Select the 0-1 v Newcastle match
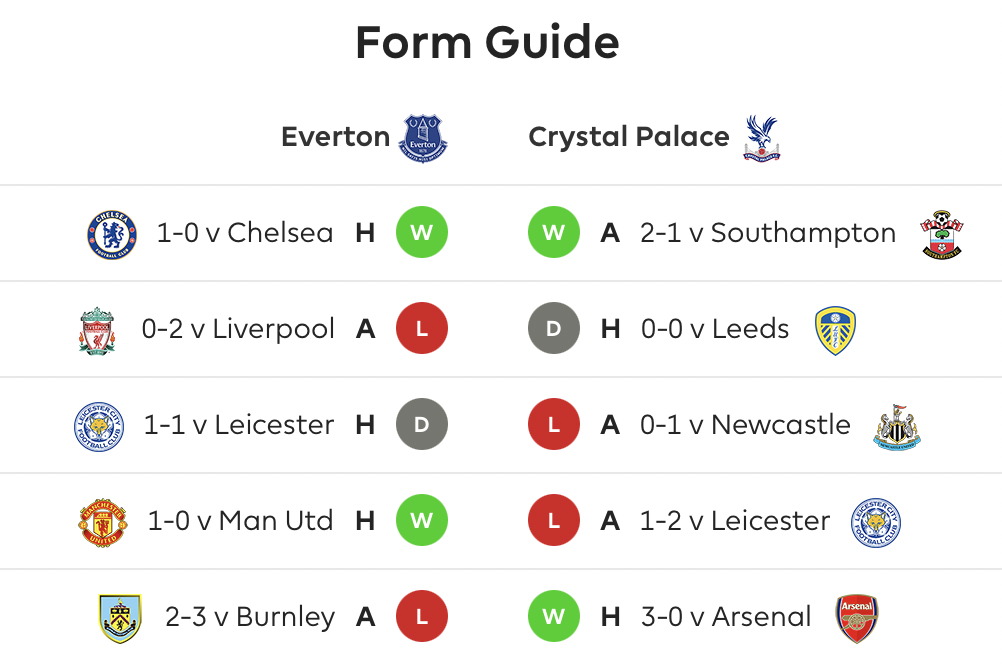The width and height of the screenshot is (1002, 664). [745, 424]
